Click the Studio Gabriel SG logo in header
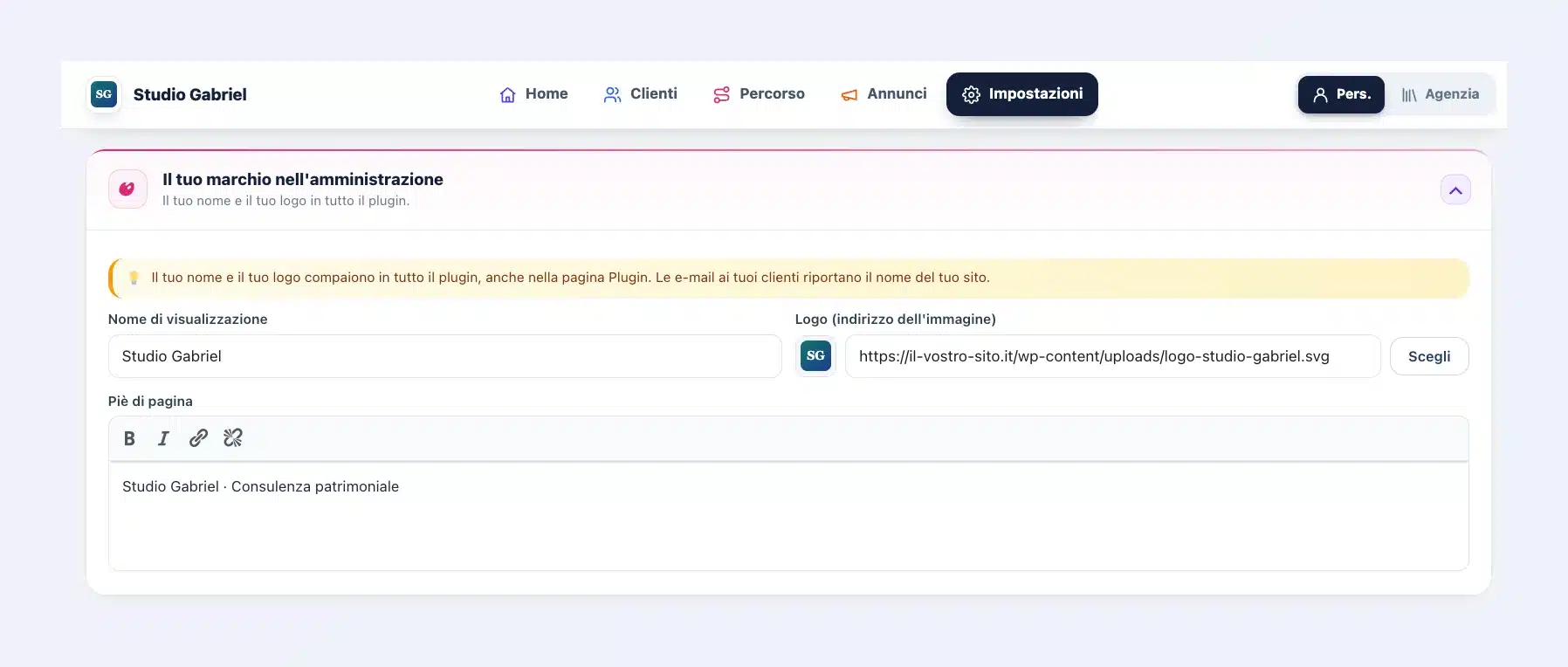This screenshot has width=1568, height=667. click(x=104, y=94)
